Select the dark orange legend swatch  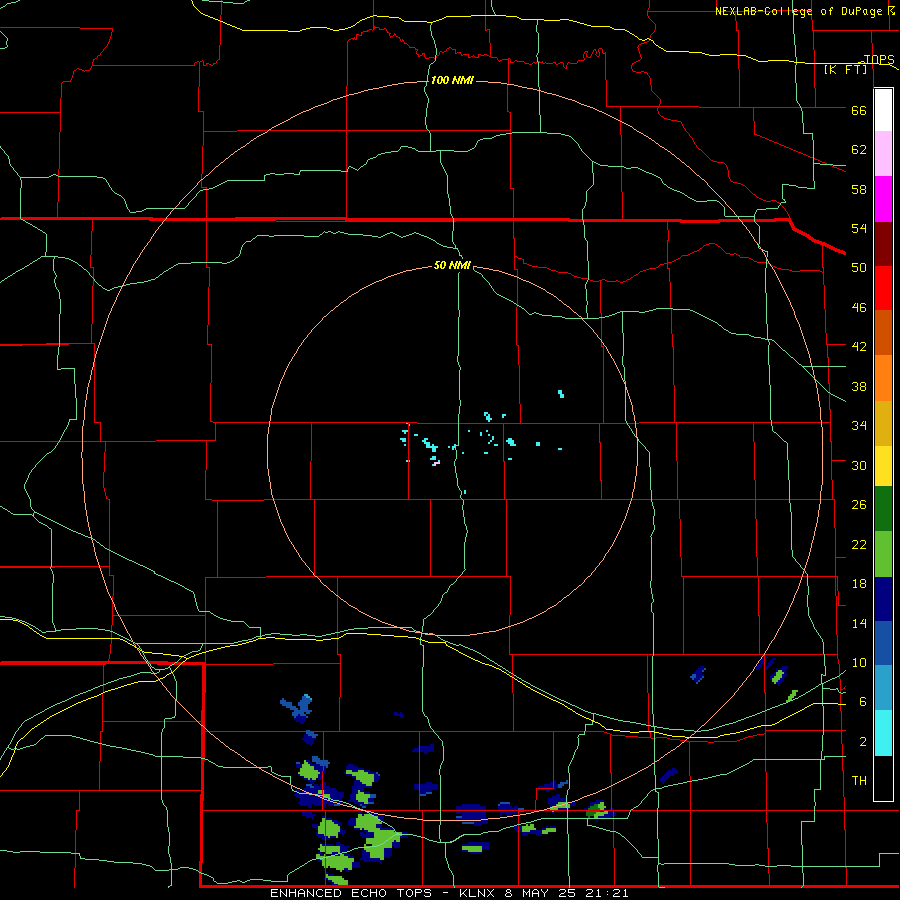(x=883, y=333)
